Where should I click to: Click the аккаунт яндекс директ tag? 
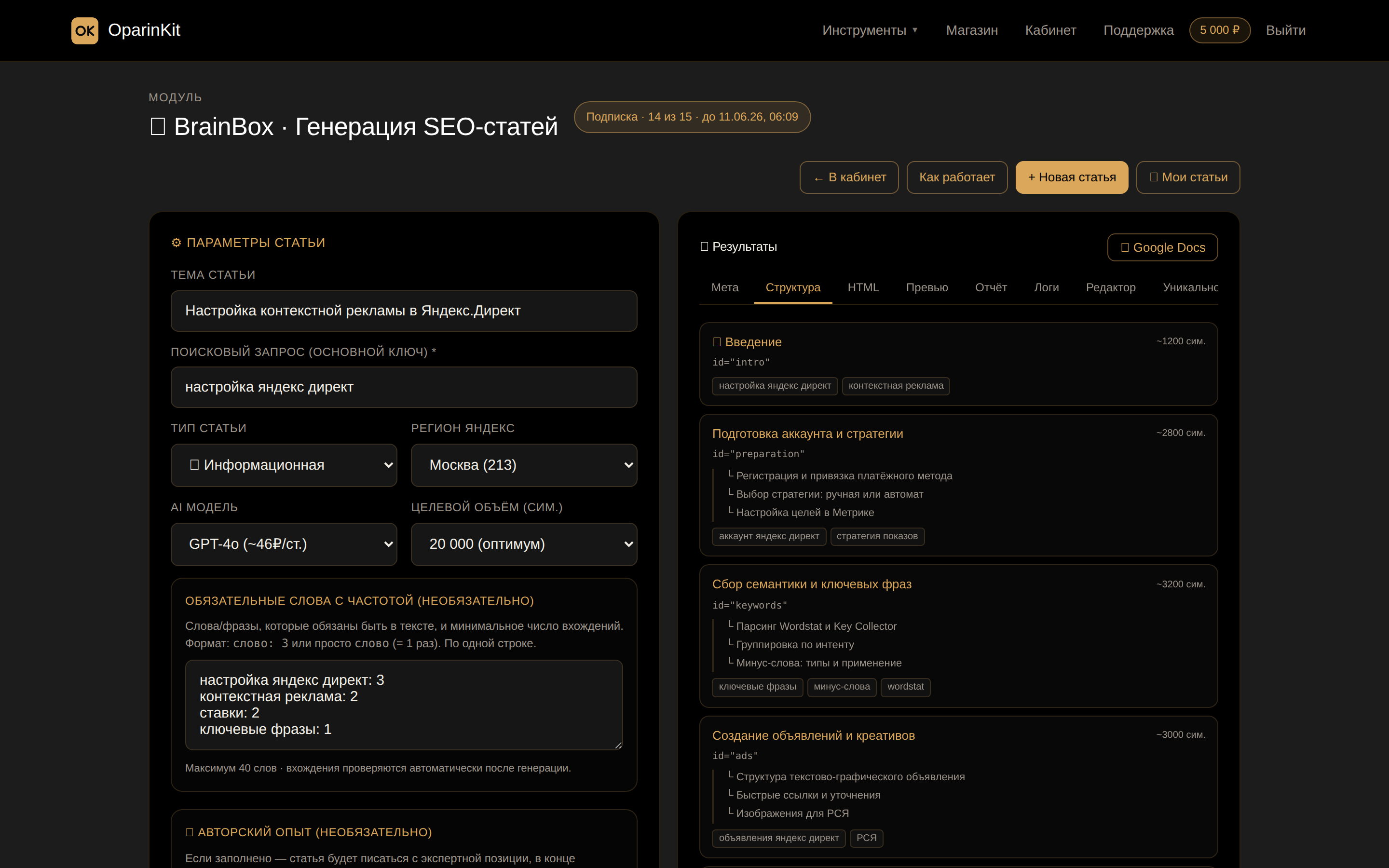[x=769, y=536]
